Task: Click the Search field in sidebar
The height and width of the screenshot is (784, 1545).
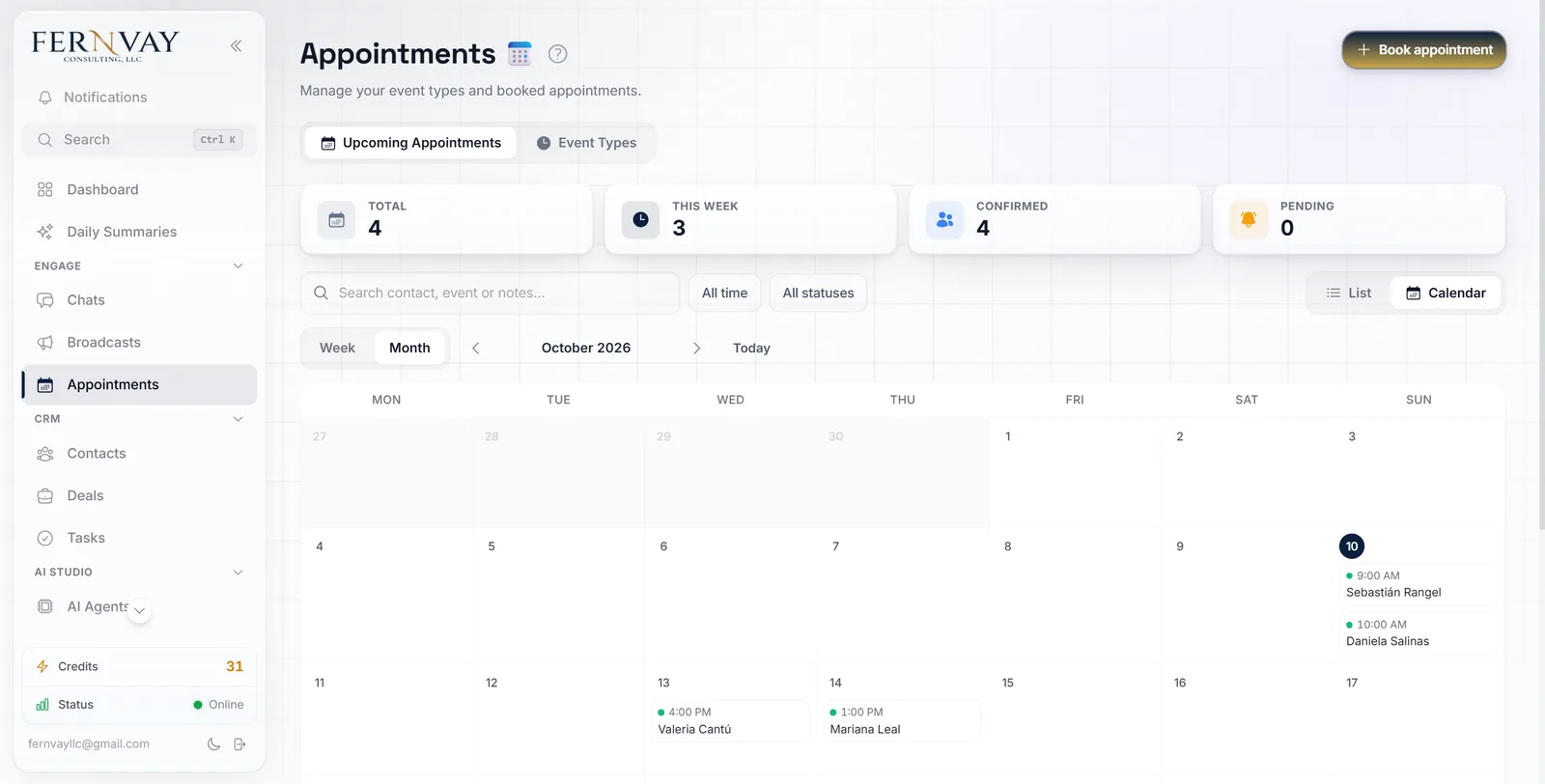Action: point(139,140)
